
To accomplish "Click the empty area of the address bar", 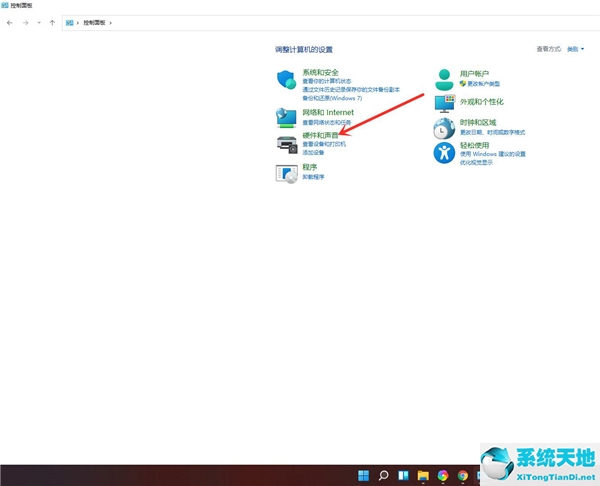I will click(x=356, y=23).
